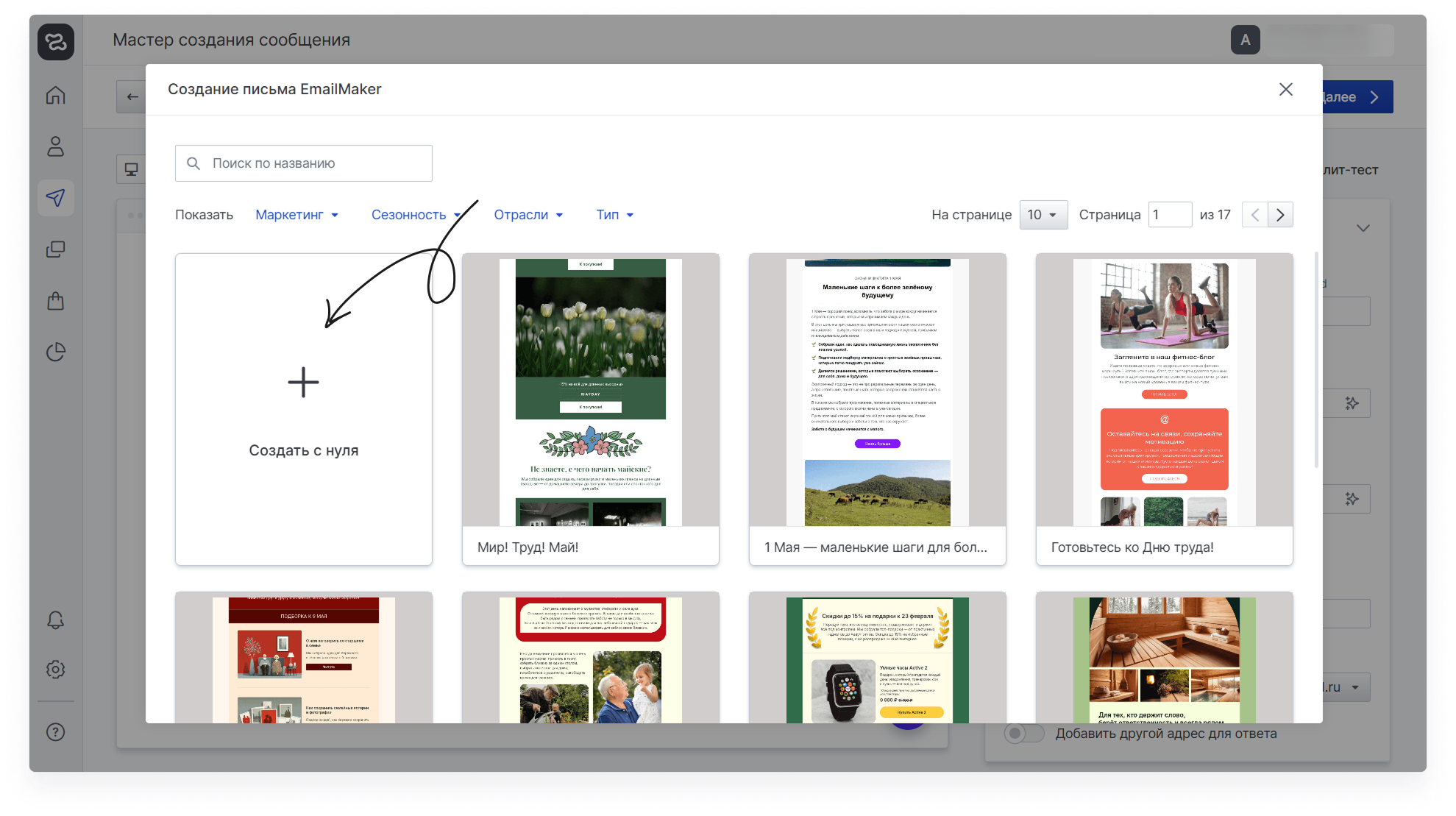This screenshot has width=1456, height=816.
Task: Open the help question mark icon
Action: click(x=56, y=732)
